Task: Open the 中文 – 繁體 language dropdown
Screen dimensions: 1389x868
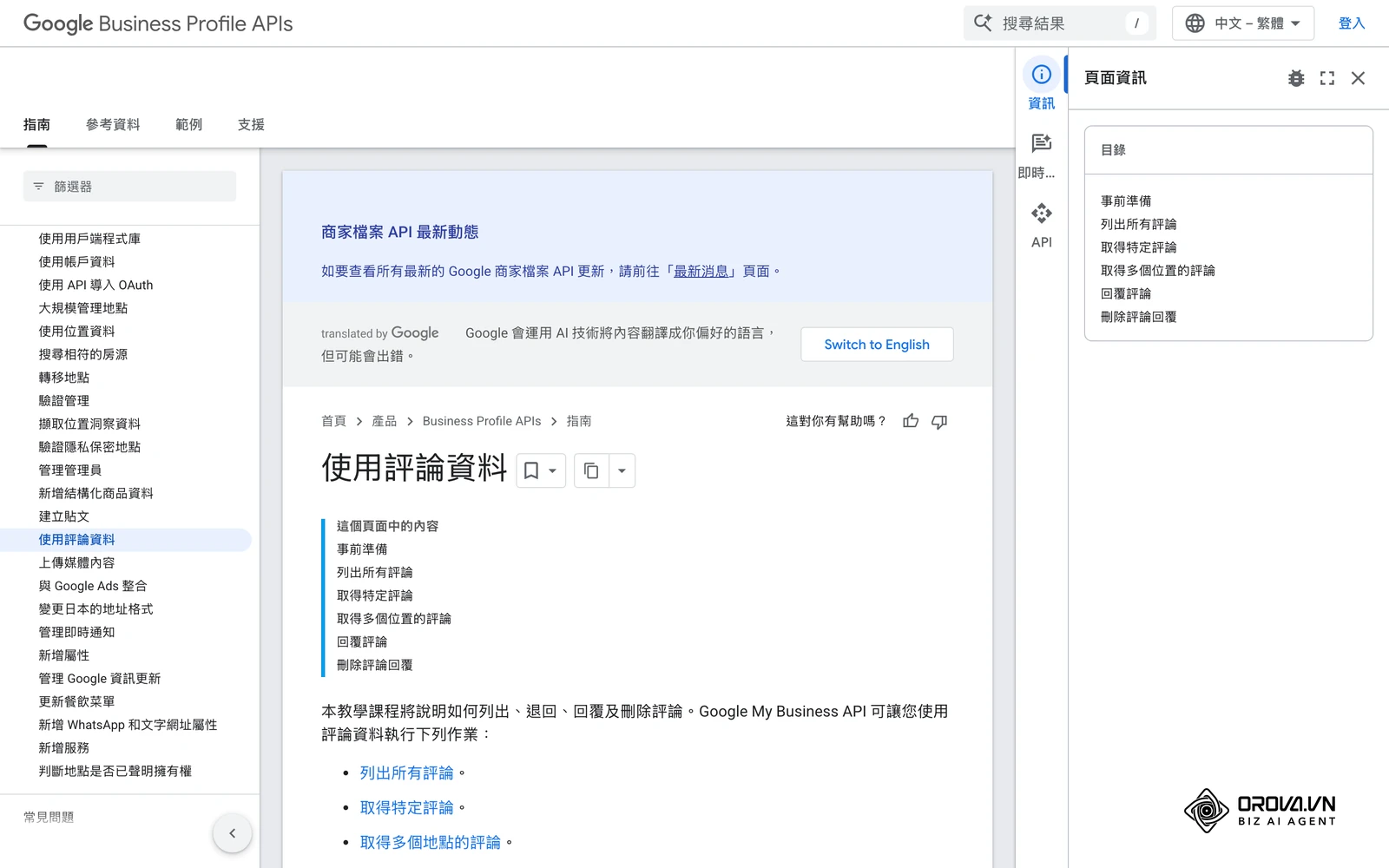Action: click(1242, 23)
